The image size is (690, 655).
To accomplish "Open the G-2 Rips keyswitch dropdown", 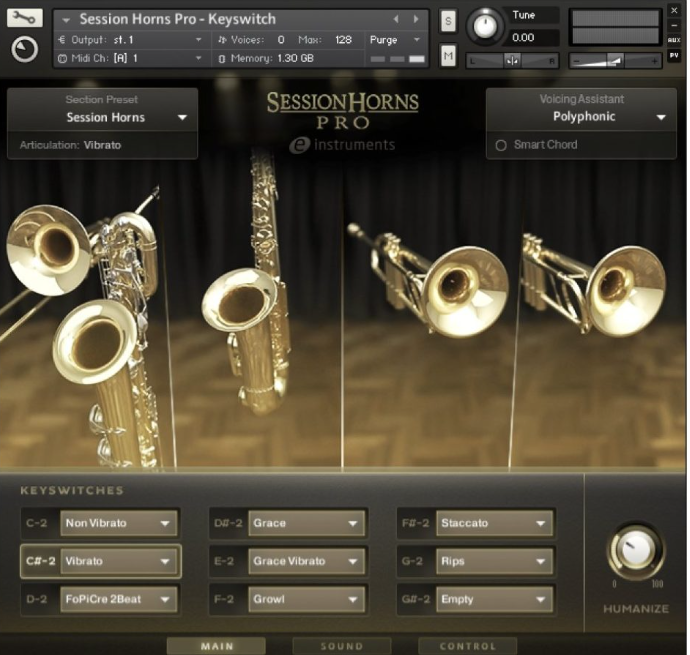I will click(494, 561).
